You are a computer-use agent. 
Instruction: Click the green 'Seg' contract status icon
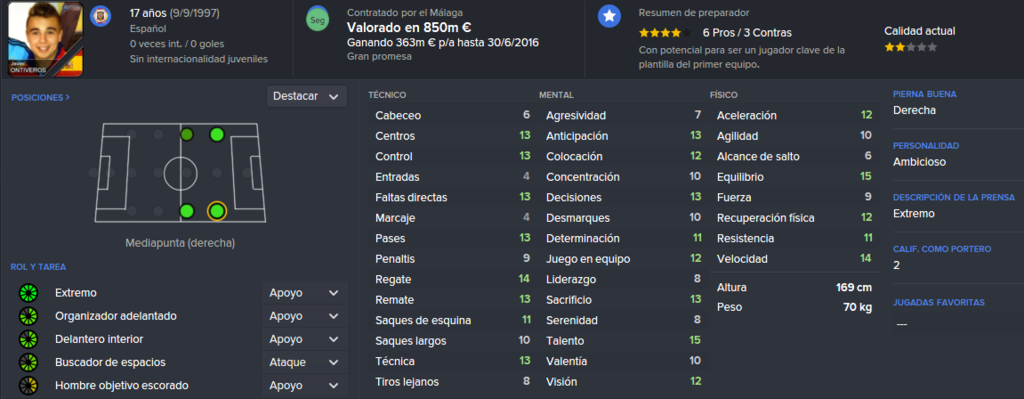point(317,20)
